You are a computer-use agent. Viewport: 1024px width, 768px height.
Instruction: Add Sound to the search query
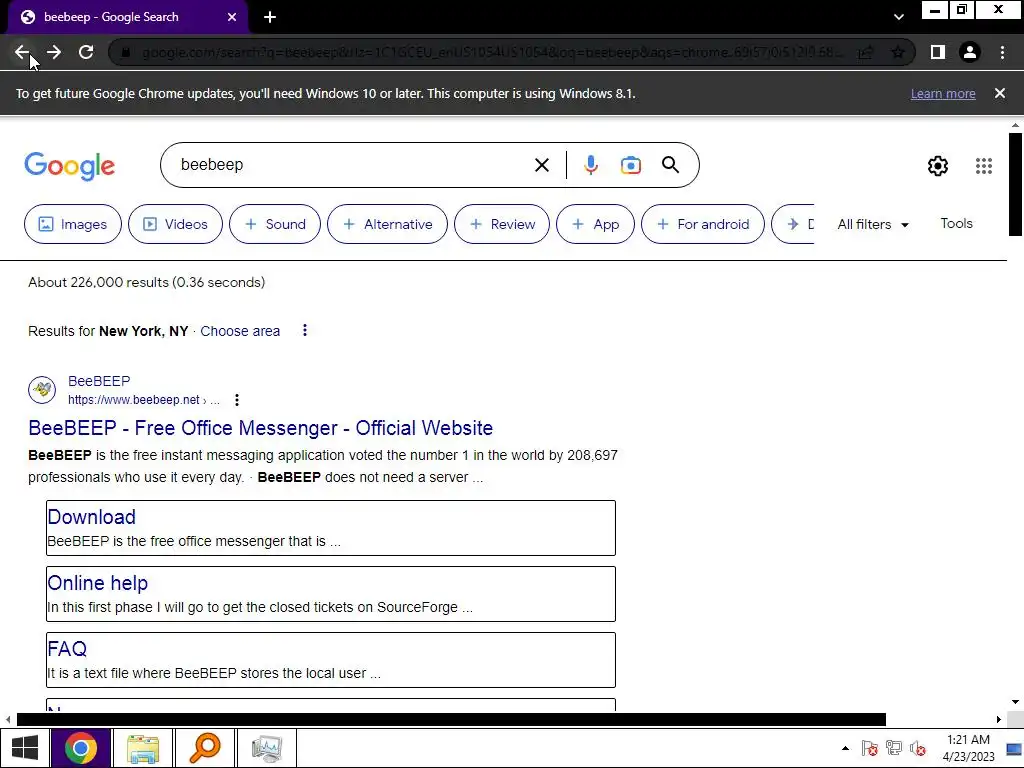pyautogui.click(x=275, y=224)
